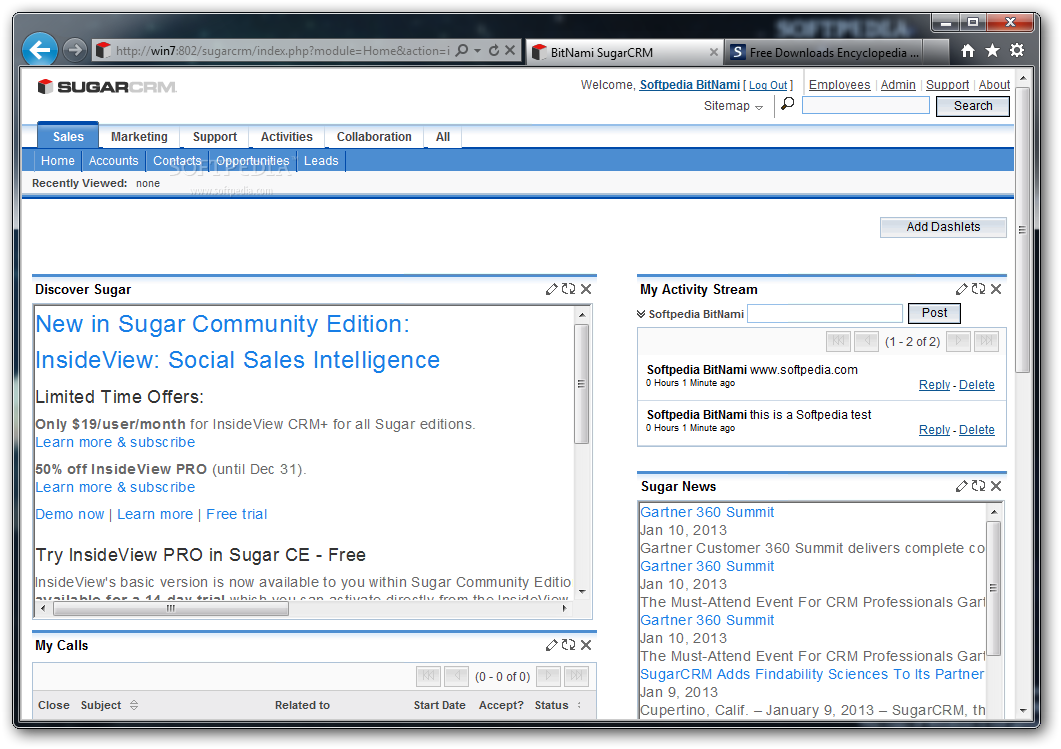Click the Log Out link

click(768, 85)
